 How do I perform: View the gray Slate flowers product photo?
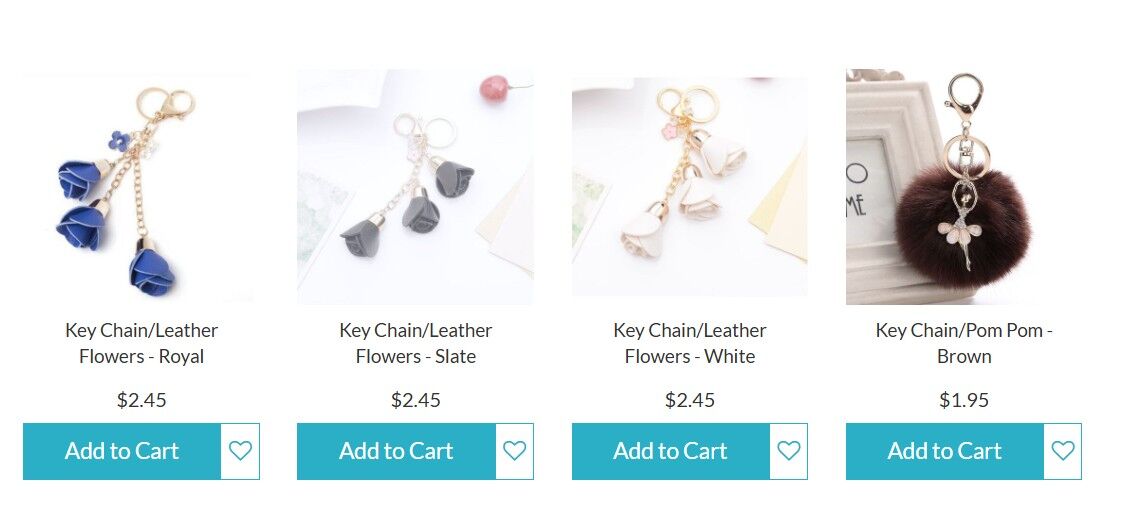click(x=415, y=187)
